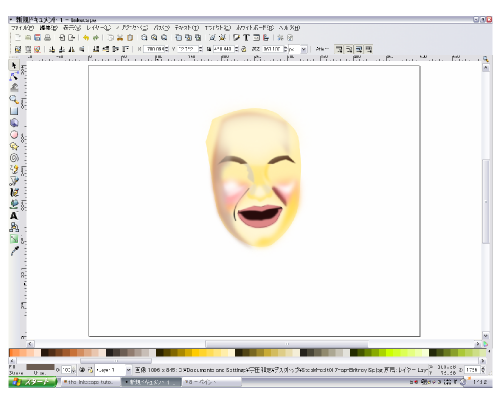The width and height of the screenshot is (500, 400).
Task: Click the bright yellow-green palette swatch
Action: pos(390,353)
